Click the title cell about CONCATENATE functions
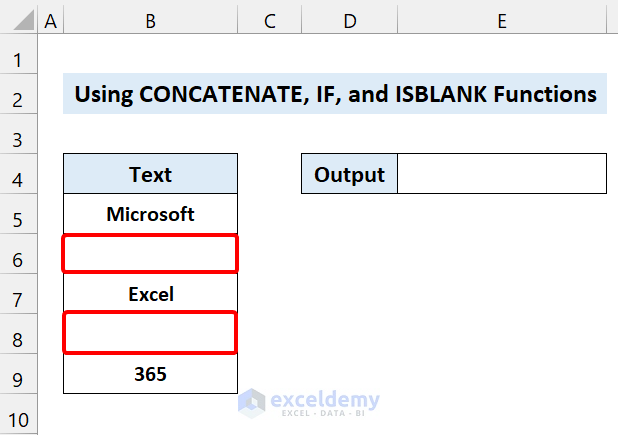Viewport: 618px width, 435px height. tap(335, 94)
